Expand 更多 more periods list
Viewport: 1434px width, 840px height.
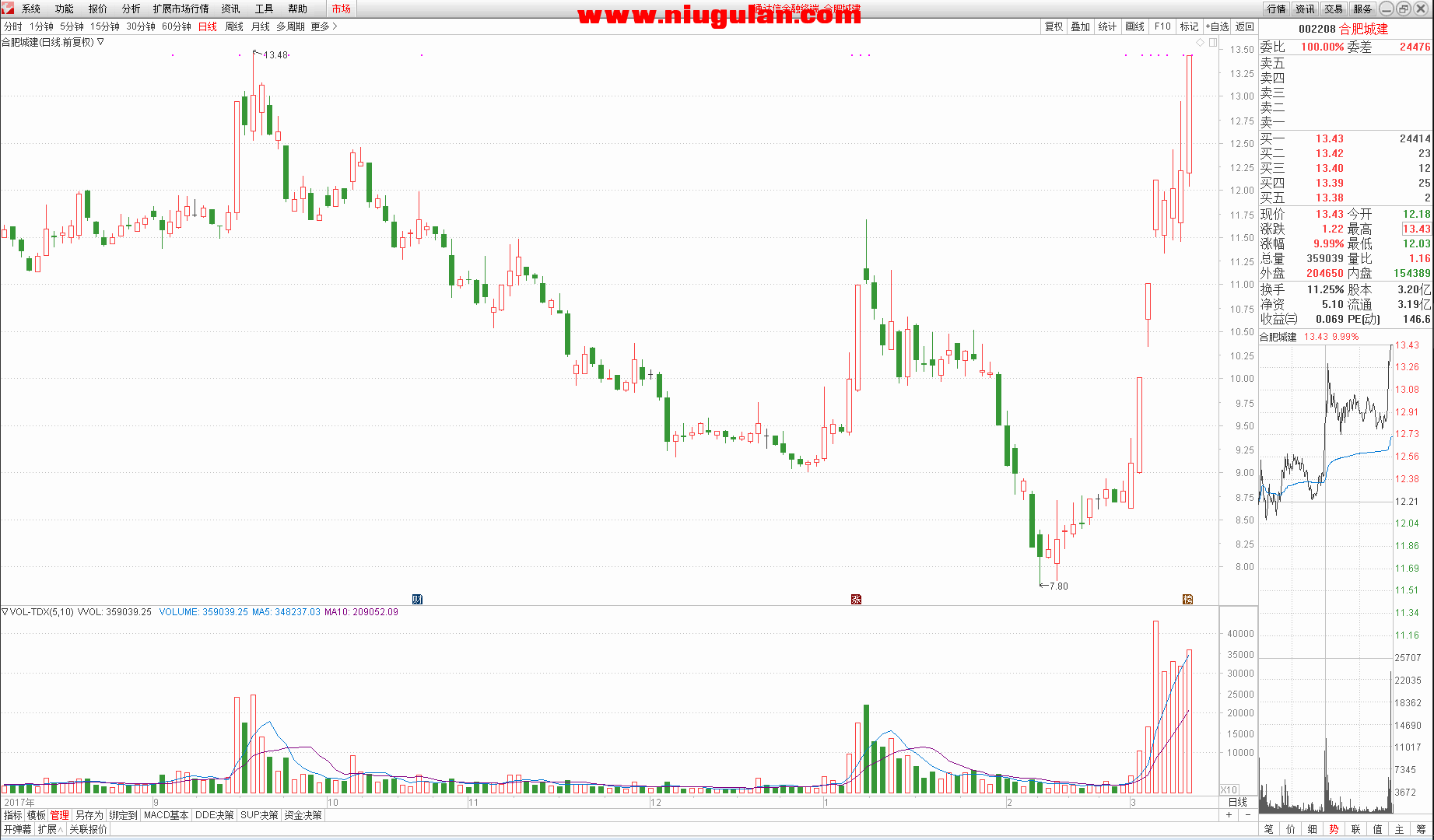(x=324, y=26)
